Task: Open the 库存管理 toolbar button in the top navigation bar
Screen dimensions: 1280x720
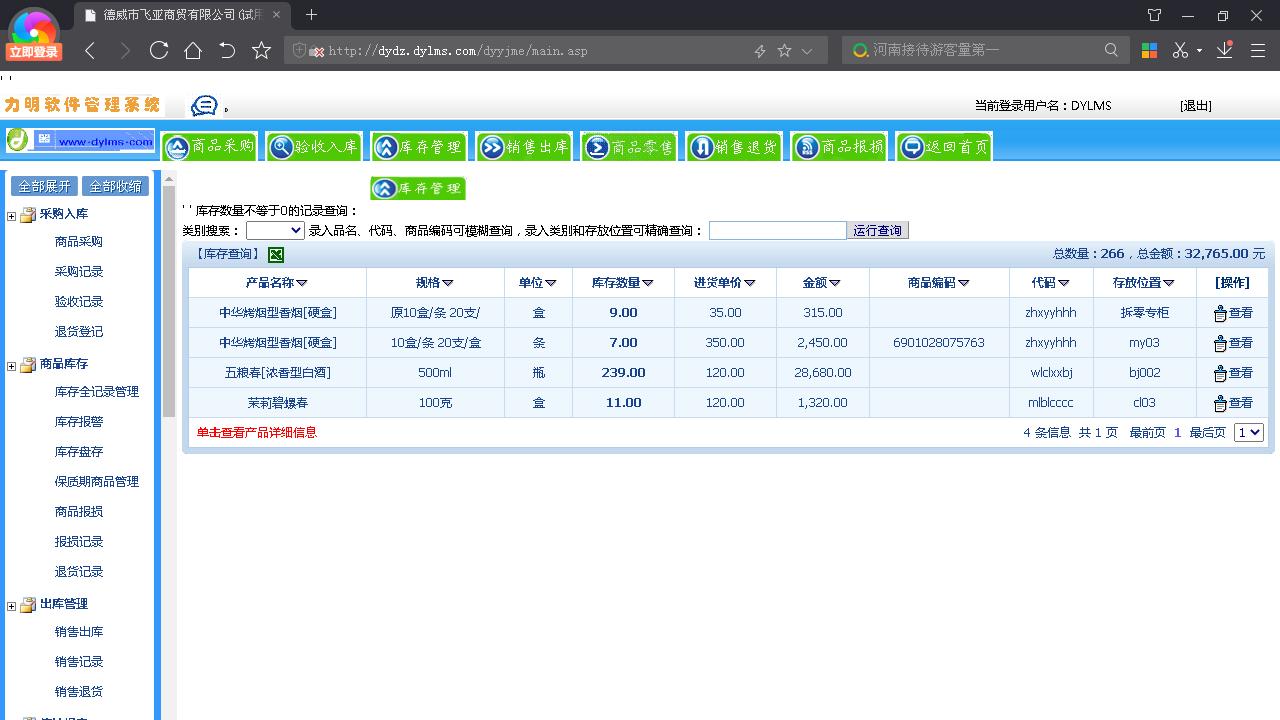Action: click(419, 147)
